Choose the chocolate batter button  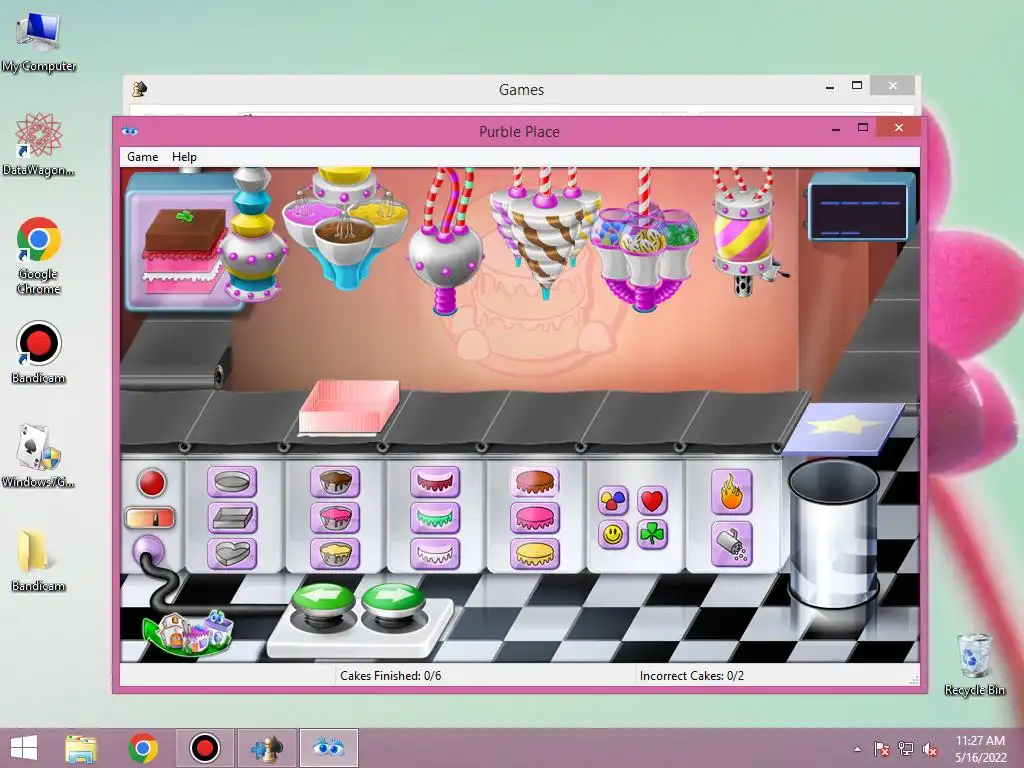tap(335, 483)
